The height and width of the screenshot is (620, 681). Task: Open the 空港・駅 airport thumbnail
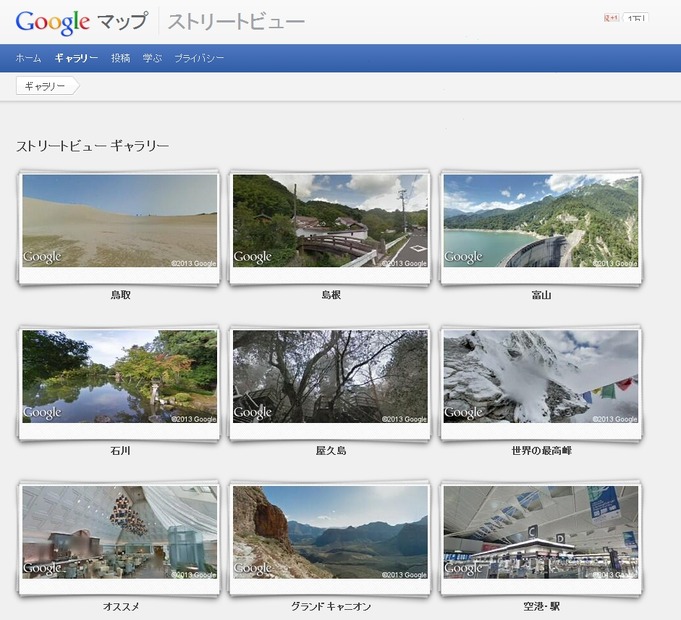pyautogui.click(x=541, y=532)
